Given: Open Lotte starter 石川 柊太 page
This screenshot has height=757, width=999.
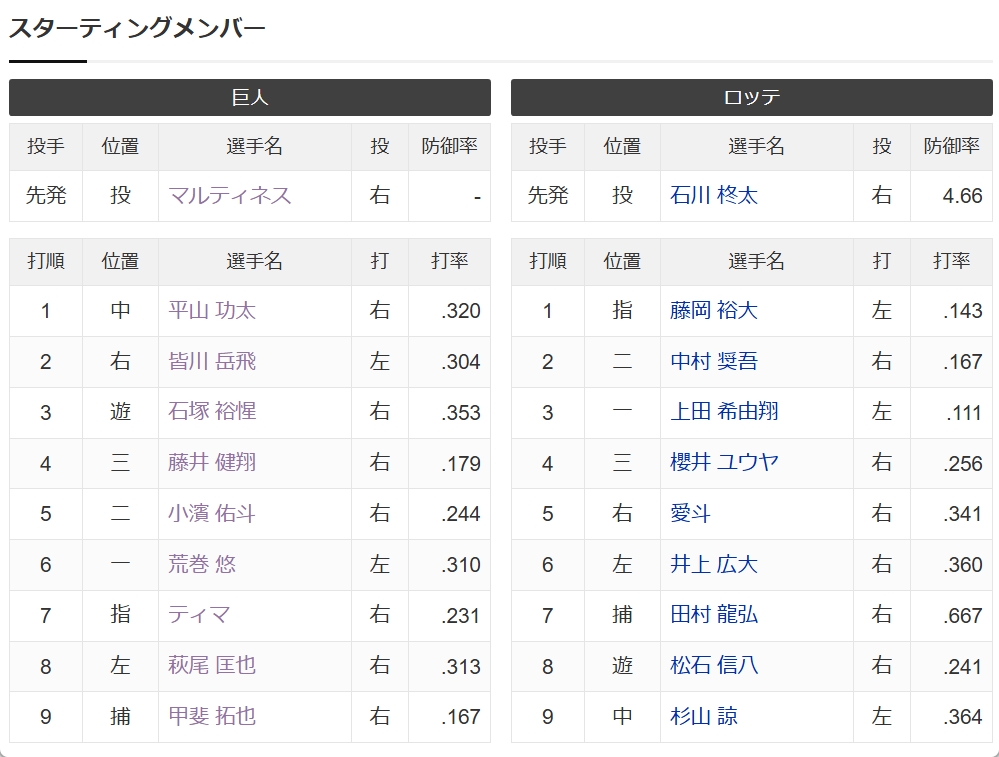Looking at the screenshot, I should click(x=714, y=196).
